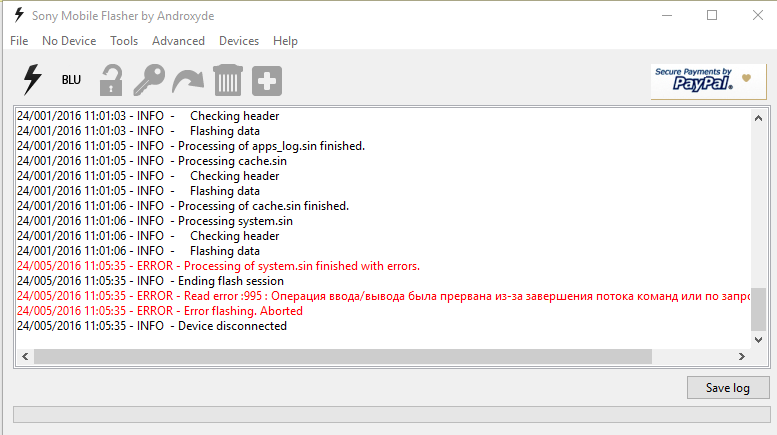Image resolution: width=777 pixels, height=435 pixels.
Task: Select the red 'system.sin finished with errors' line
Action: [x=218, y=266]
